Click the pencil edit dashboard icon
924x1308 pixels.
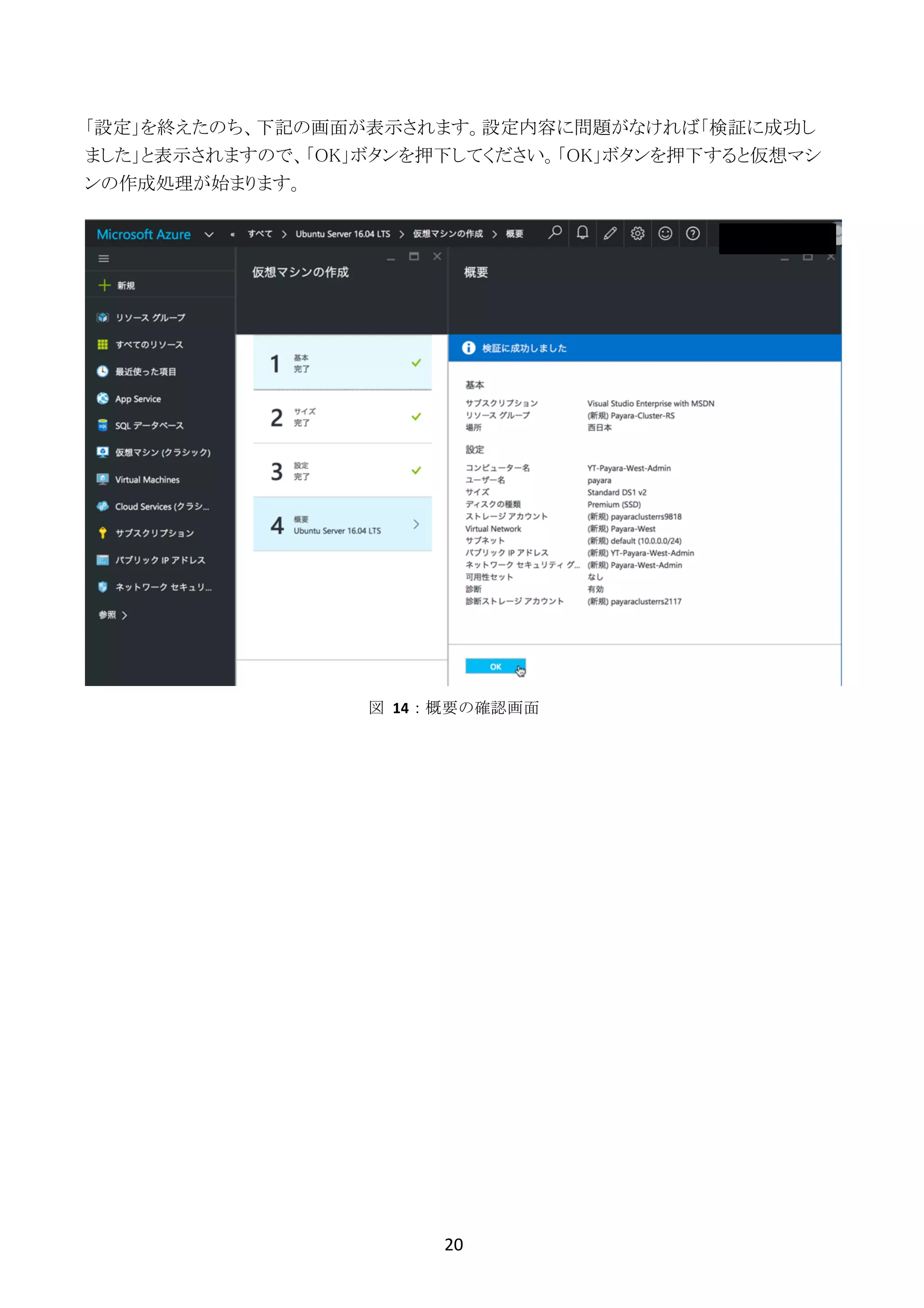pyautogui.click(x=610, y=234)
